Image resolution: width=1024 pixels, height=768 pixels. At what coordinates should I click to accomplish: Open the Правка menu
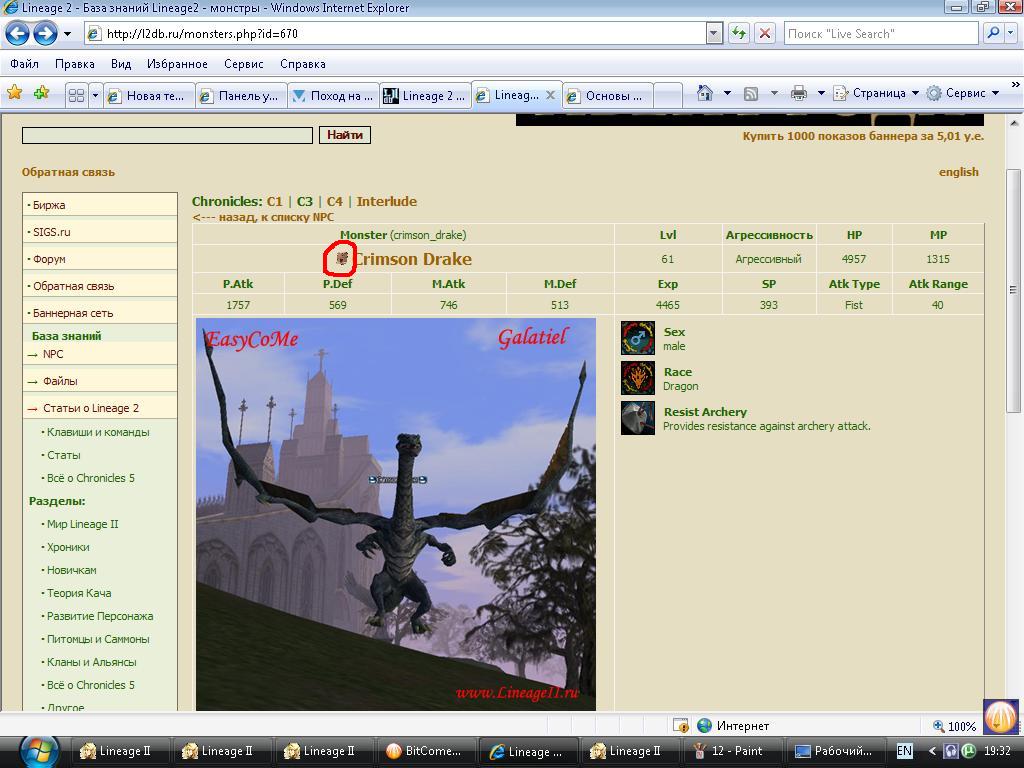click(74, 64)
